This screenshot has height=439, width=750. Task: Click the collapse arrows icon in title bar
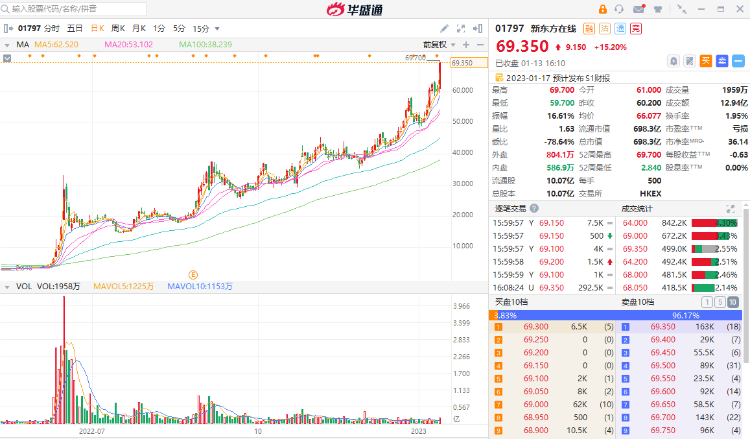(x=682, y=9)
